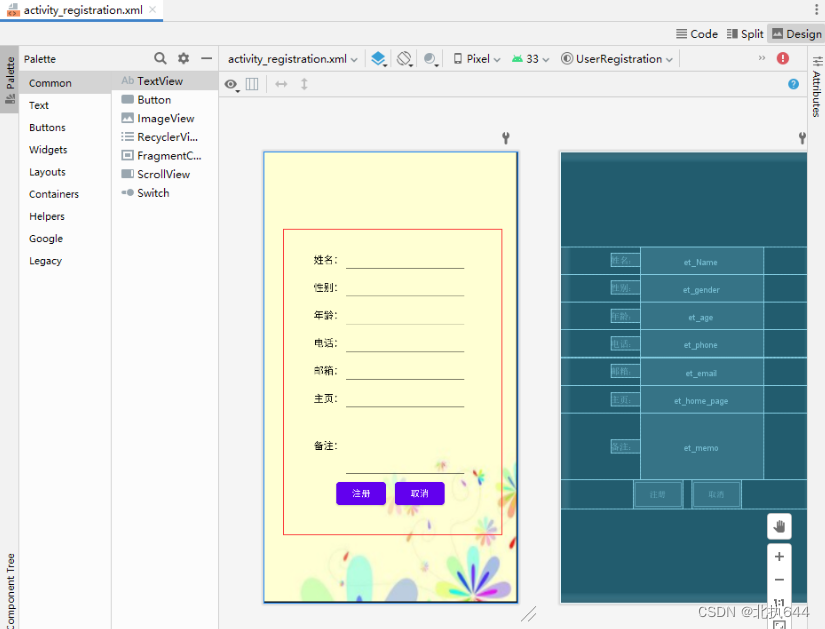This screenshot has width=825, height=629.
Task: Toggle the Palette side tab
Action: (9, 80)
